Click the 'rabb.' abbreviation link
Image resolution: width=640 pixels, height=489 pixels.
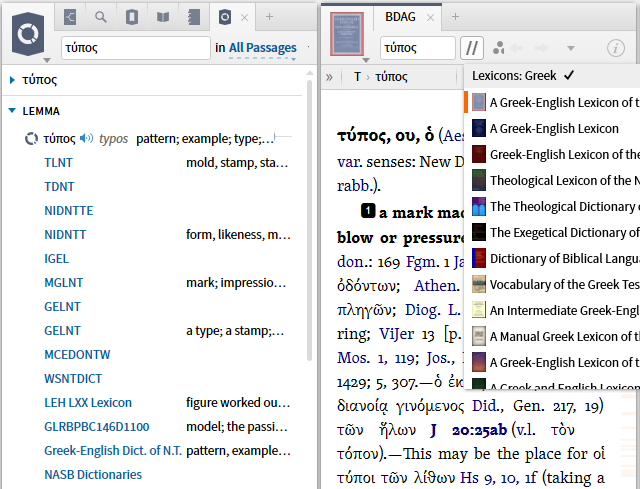tap(354, 186)
